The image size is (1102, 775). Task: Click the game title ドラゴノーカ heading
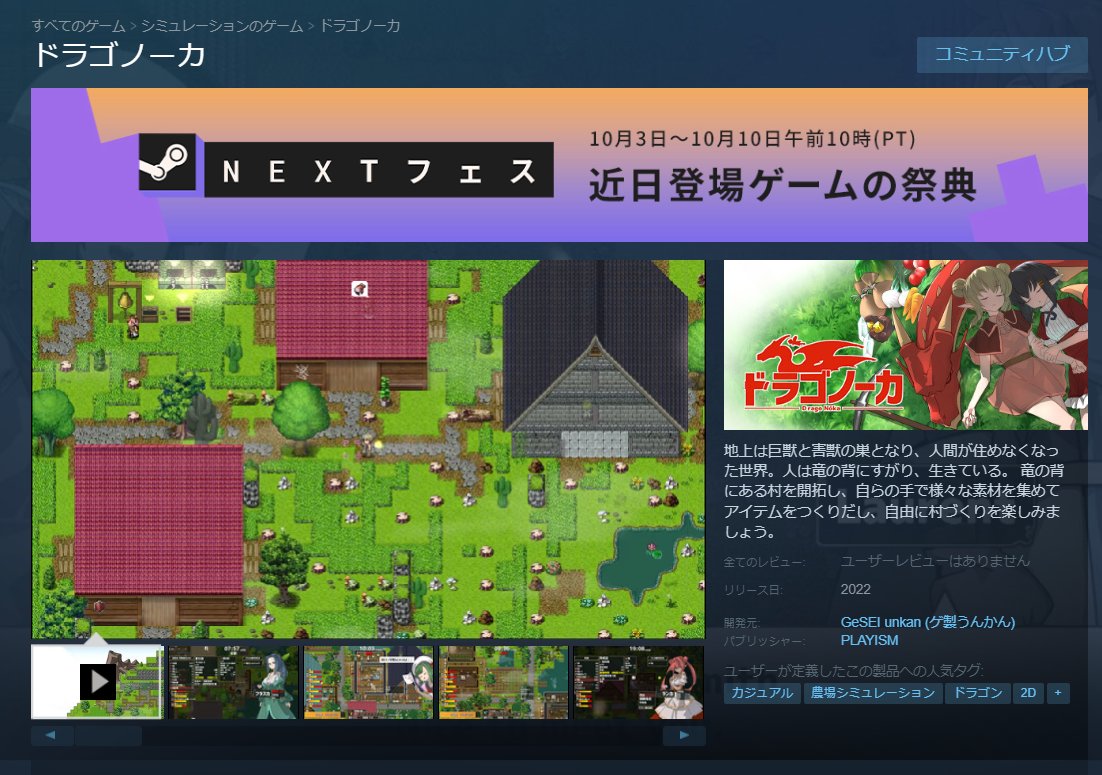point(119,55)
